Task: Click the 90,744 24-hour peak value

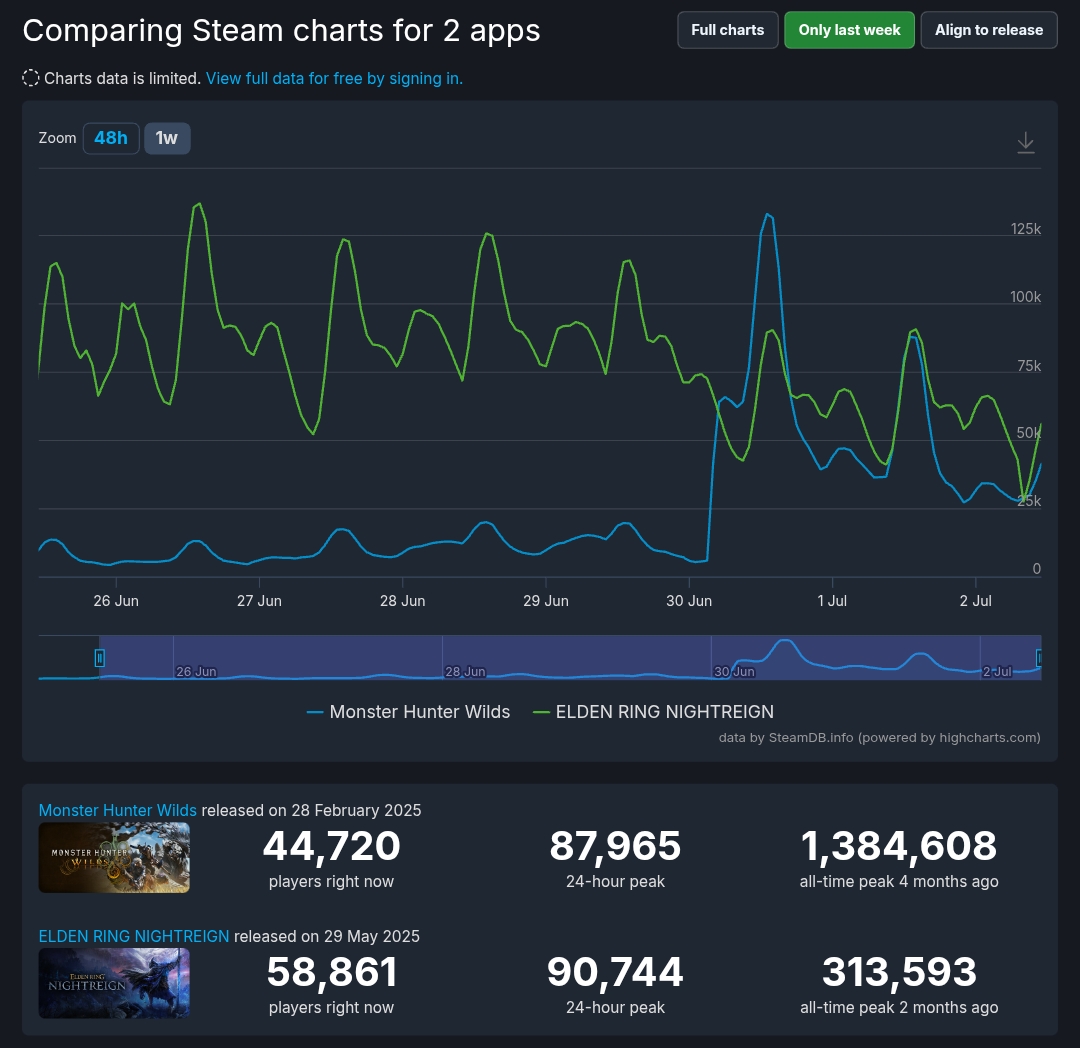Action: [x=615, y=972]
